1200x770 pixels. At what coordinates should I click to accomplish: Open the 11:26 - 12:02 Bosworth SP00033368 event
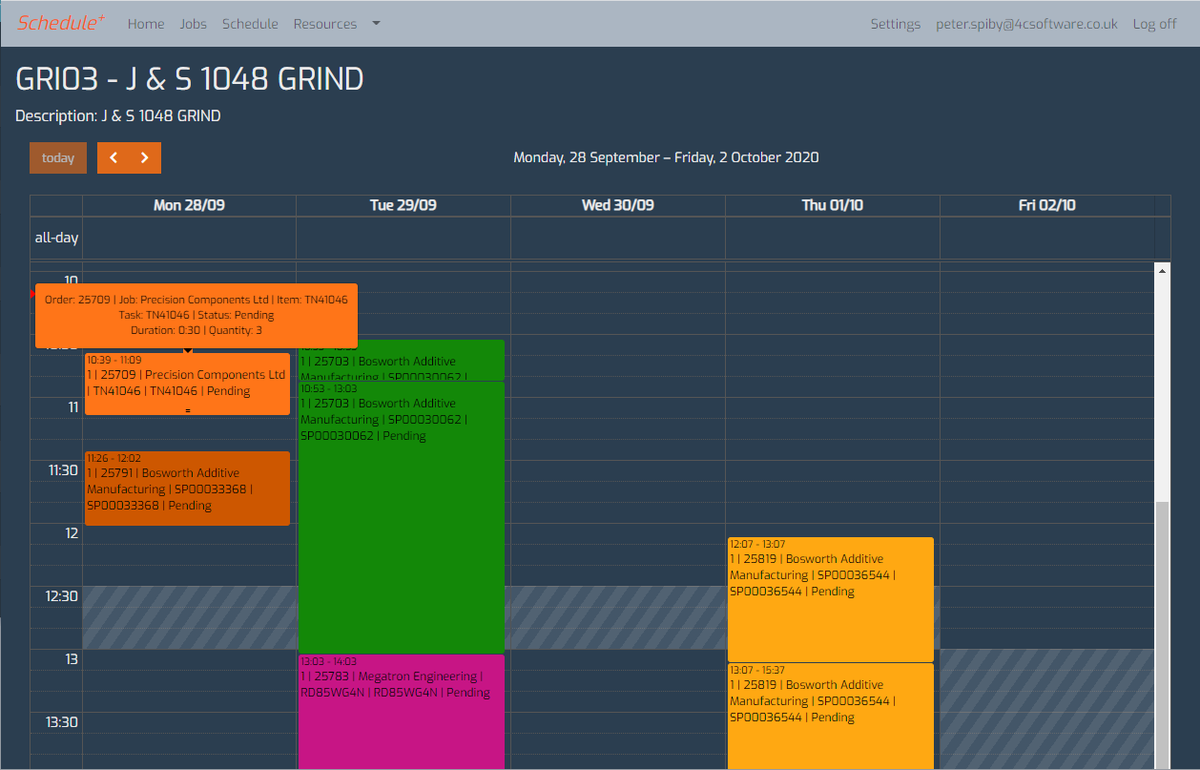pos(187,488)
